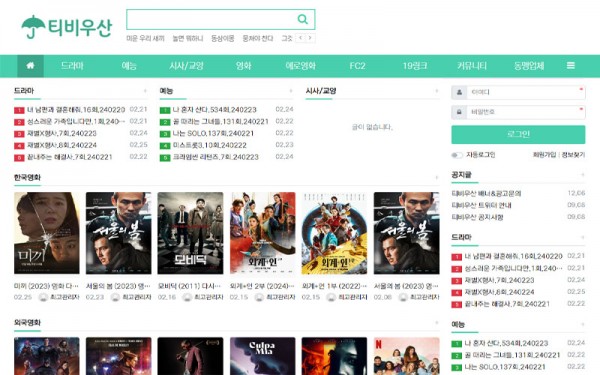
Task: Show next trending keyword with the right arrow
Action: click(x=310, y=38)
